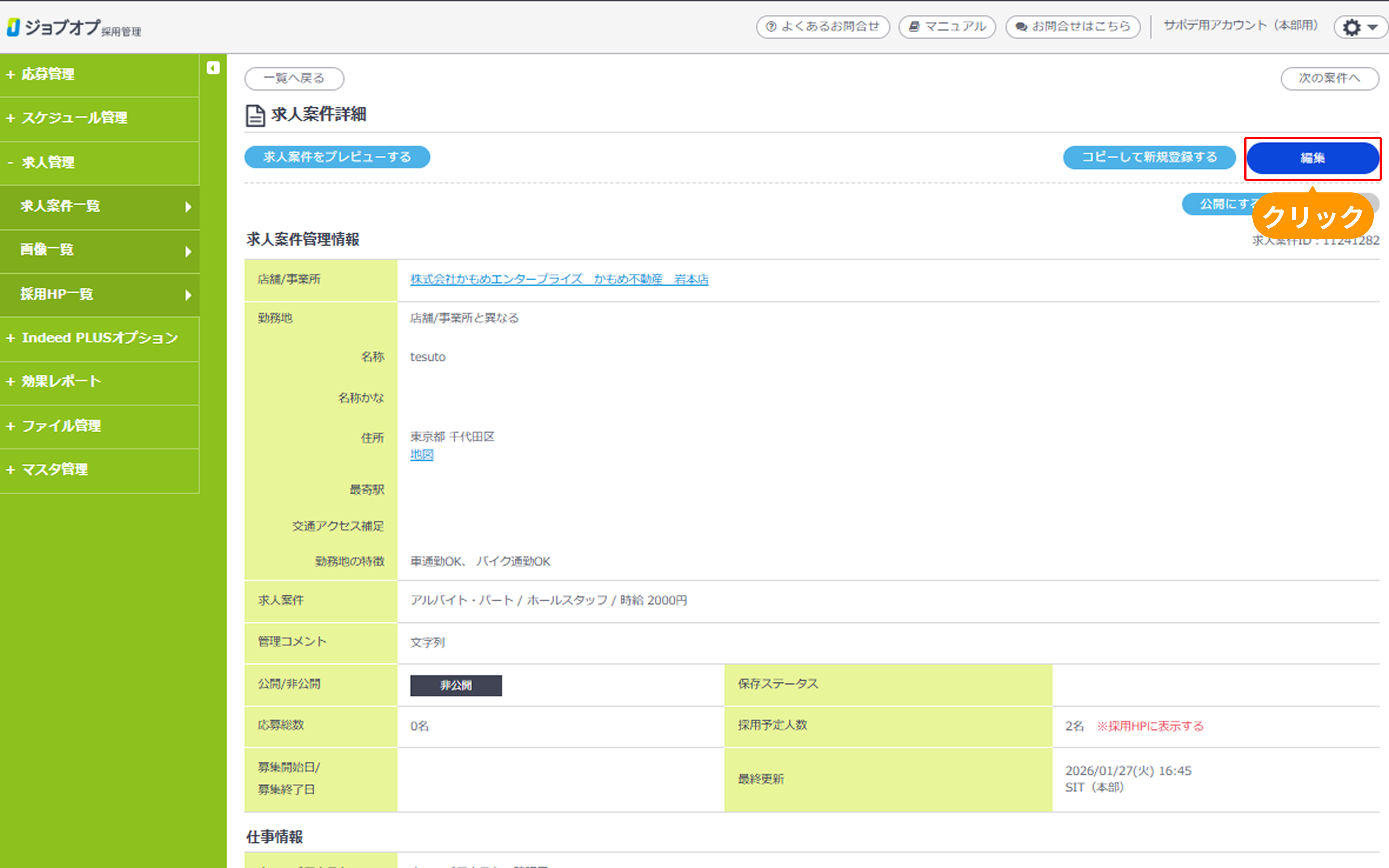The width and height of the screenshot is (1389, 868).
Task: Click the マニュアル book icon
Action: coord(914,26)
